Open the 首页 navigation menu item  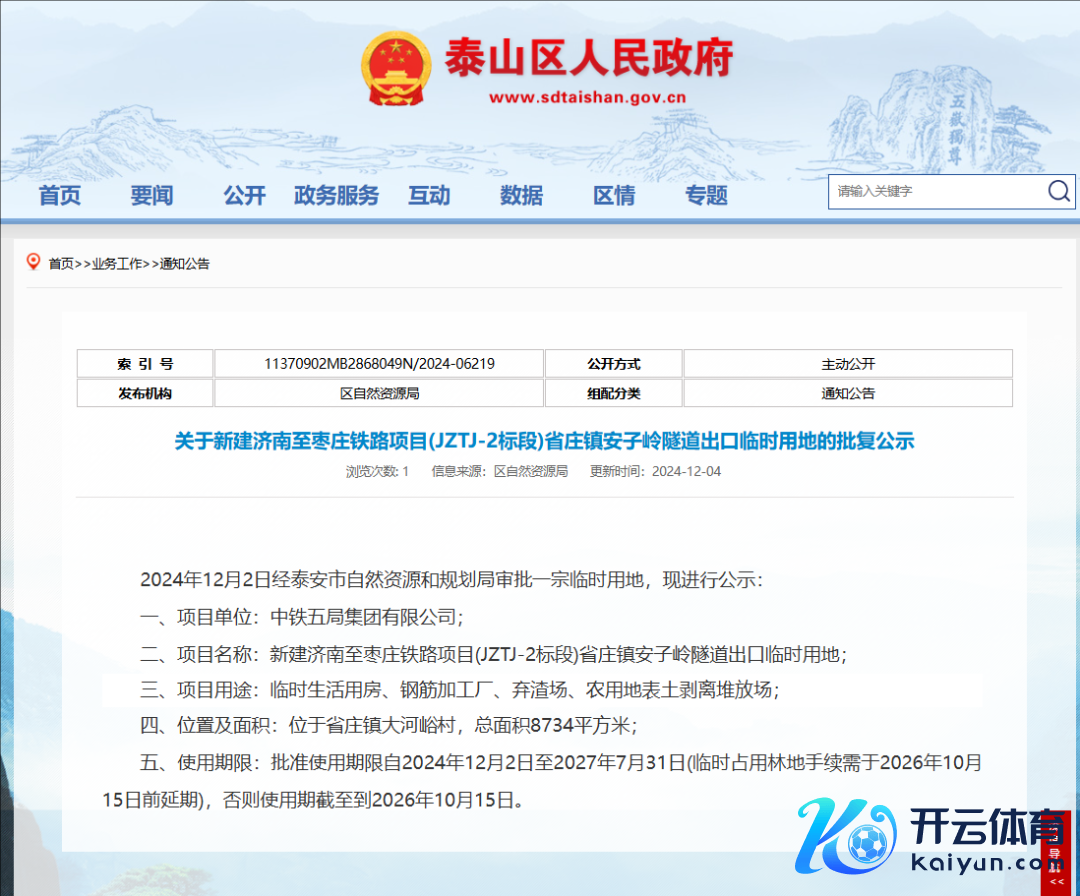[x=60, y=196]
